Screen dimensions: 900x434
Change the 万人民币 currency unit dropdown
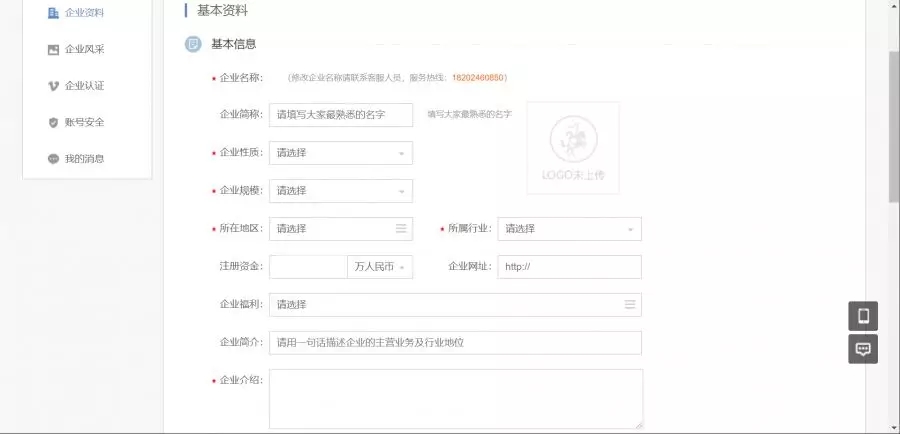[x=379, y=267]
